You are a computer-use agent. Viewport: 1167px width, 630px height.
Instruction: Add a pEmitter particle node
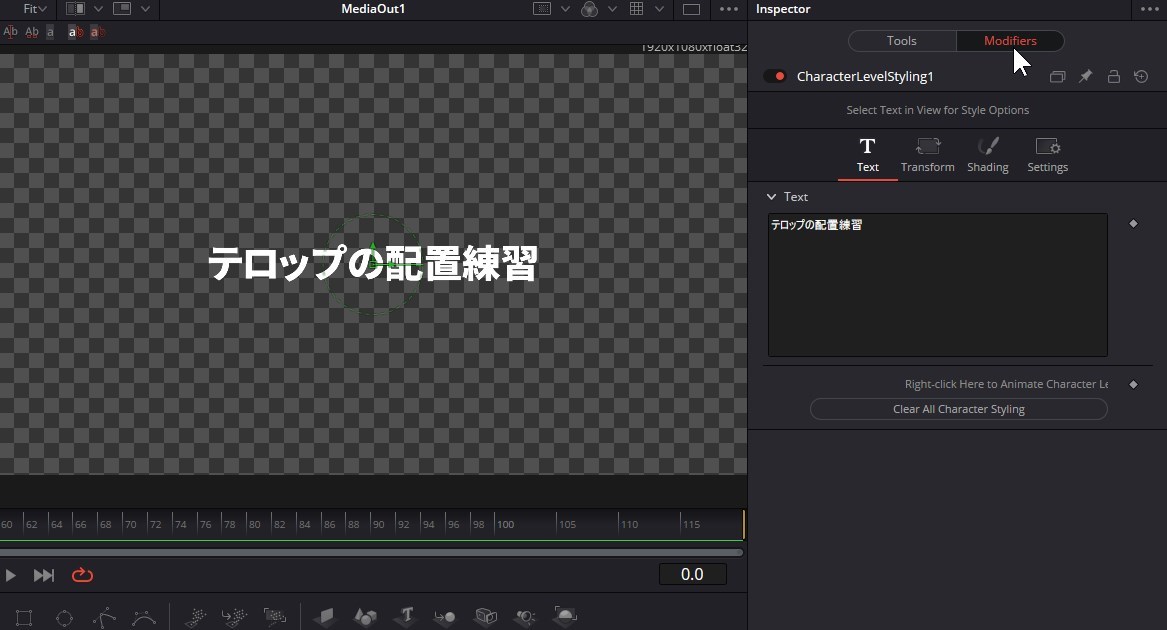(196, 617)
